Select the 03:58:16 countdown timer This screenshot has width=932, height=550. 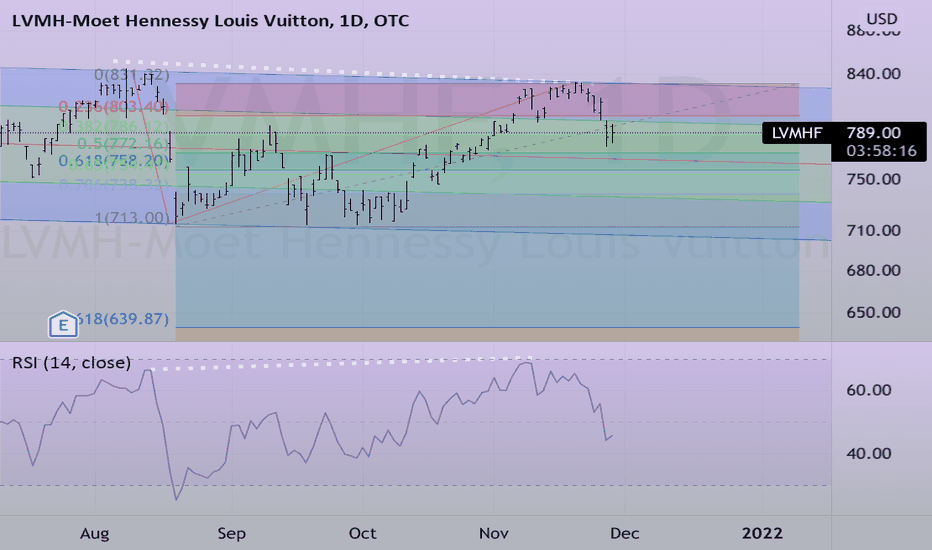(x=881, y=151)
